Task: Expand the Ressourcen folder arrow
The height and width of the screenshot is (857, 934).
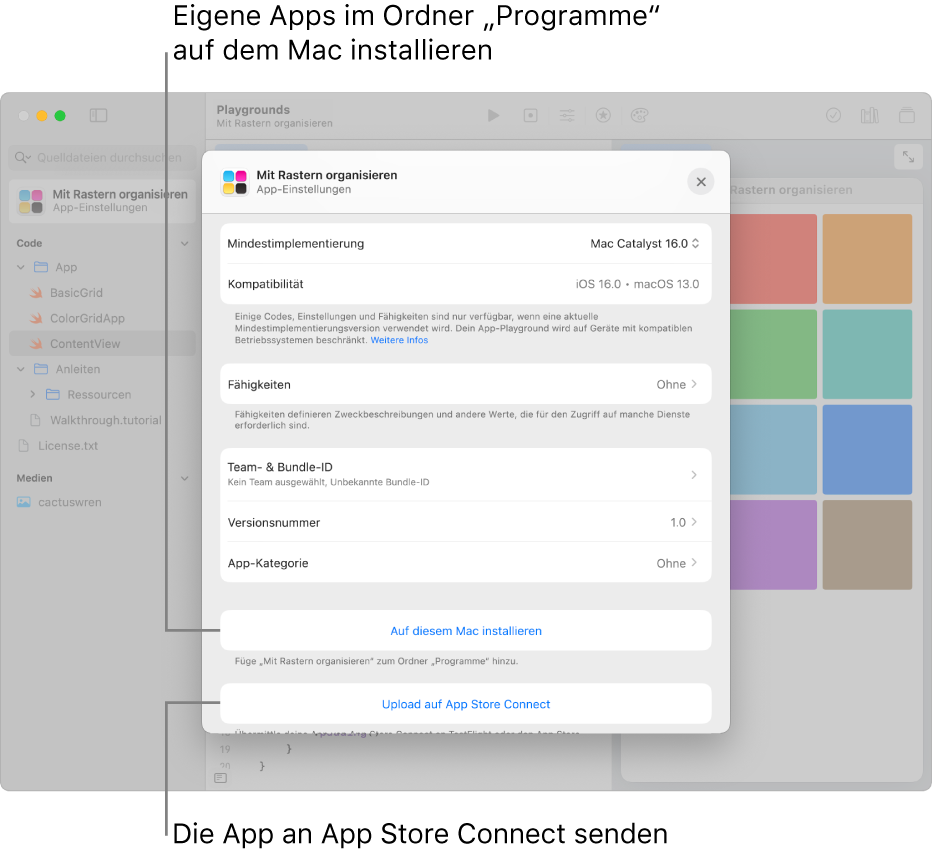Action: [33, 394]
